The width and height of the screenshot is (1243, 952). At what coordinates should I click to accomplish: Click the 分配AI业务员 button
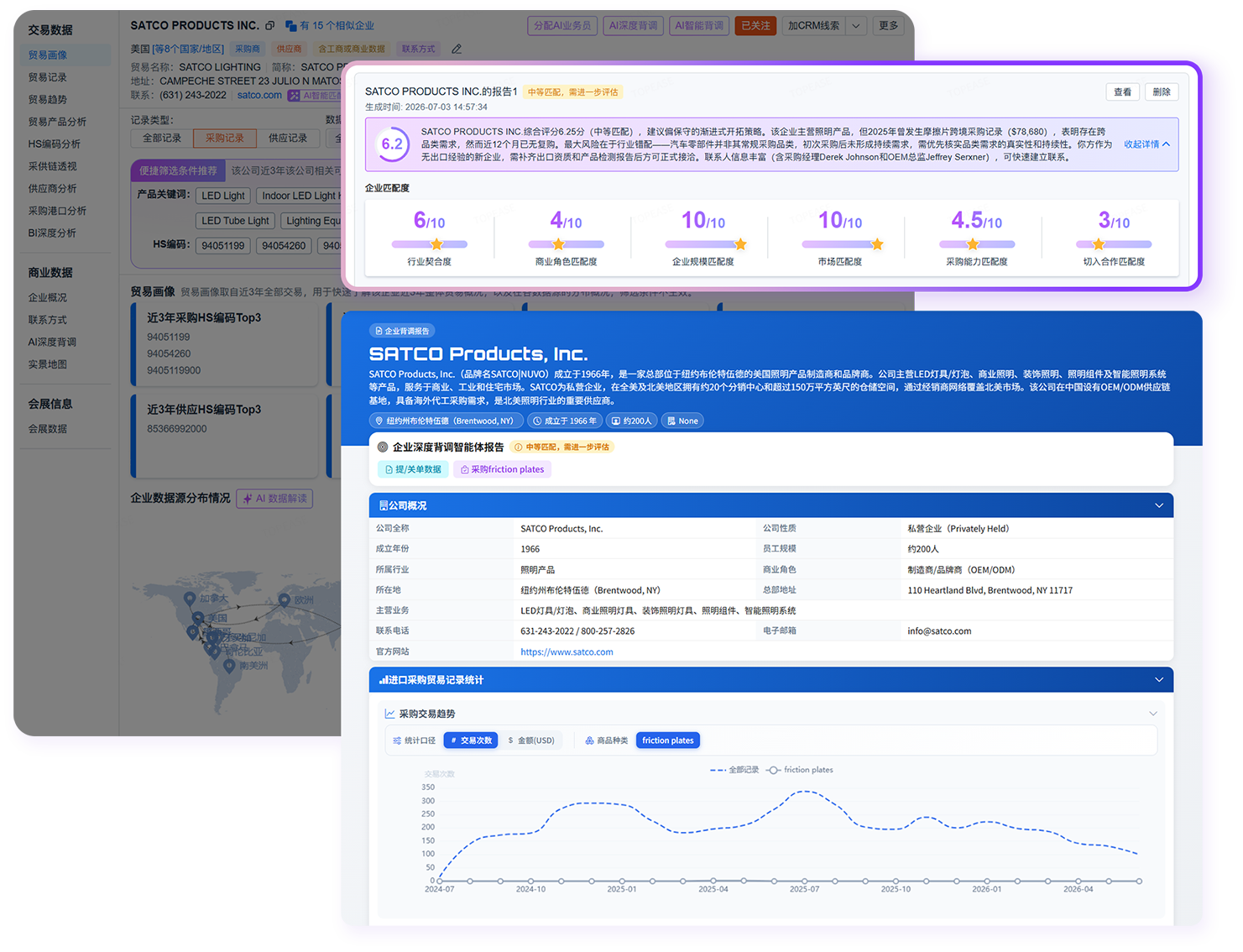(563, 26)
